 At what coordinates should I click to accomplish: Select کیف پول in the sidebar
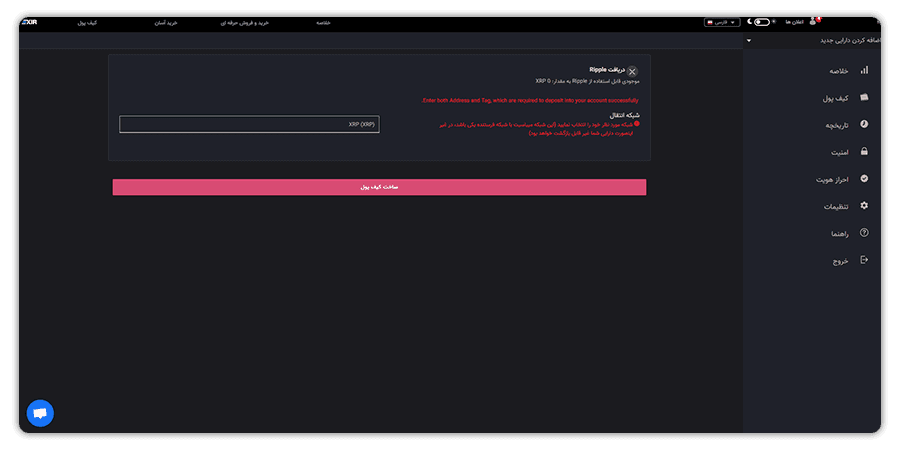tap(836, 99)
